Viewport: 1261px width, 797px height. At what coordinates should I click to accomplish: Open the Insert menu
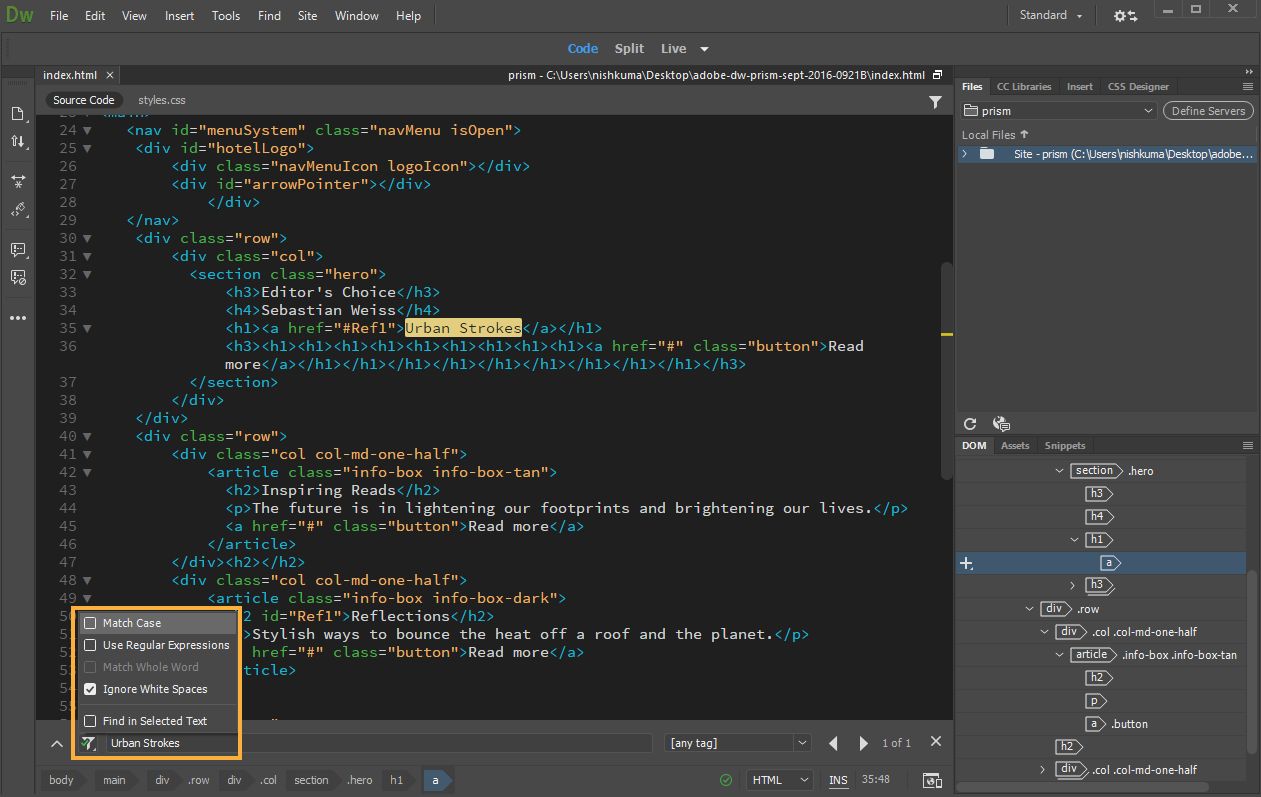click(x=180, y=16)
